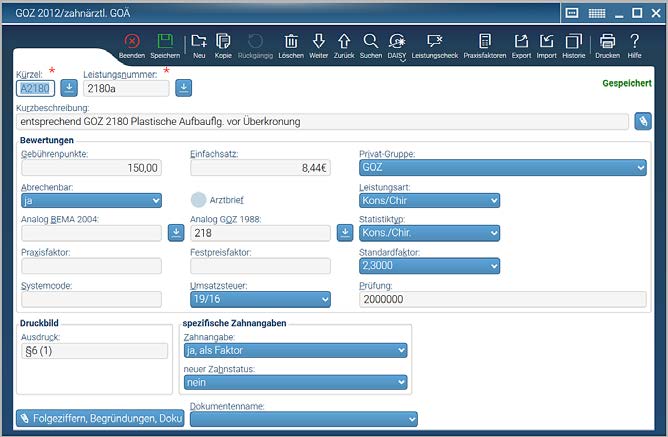
Task: Open the Umsatzsteuer dropdown
Action: coord(260,299)
